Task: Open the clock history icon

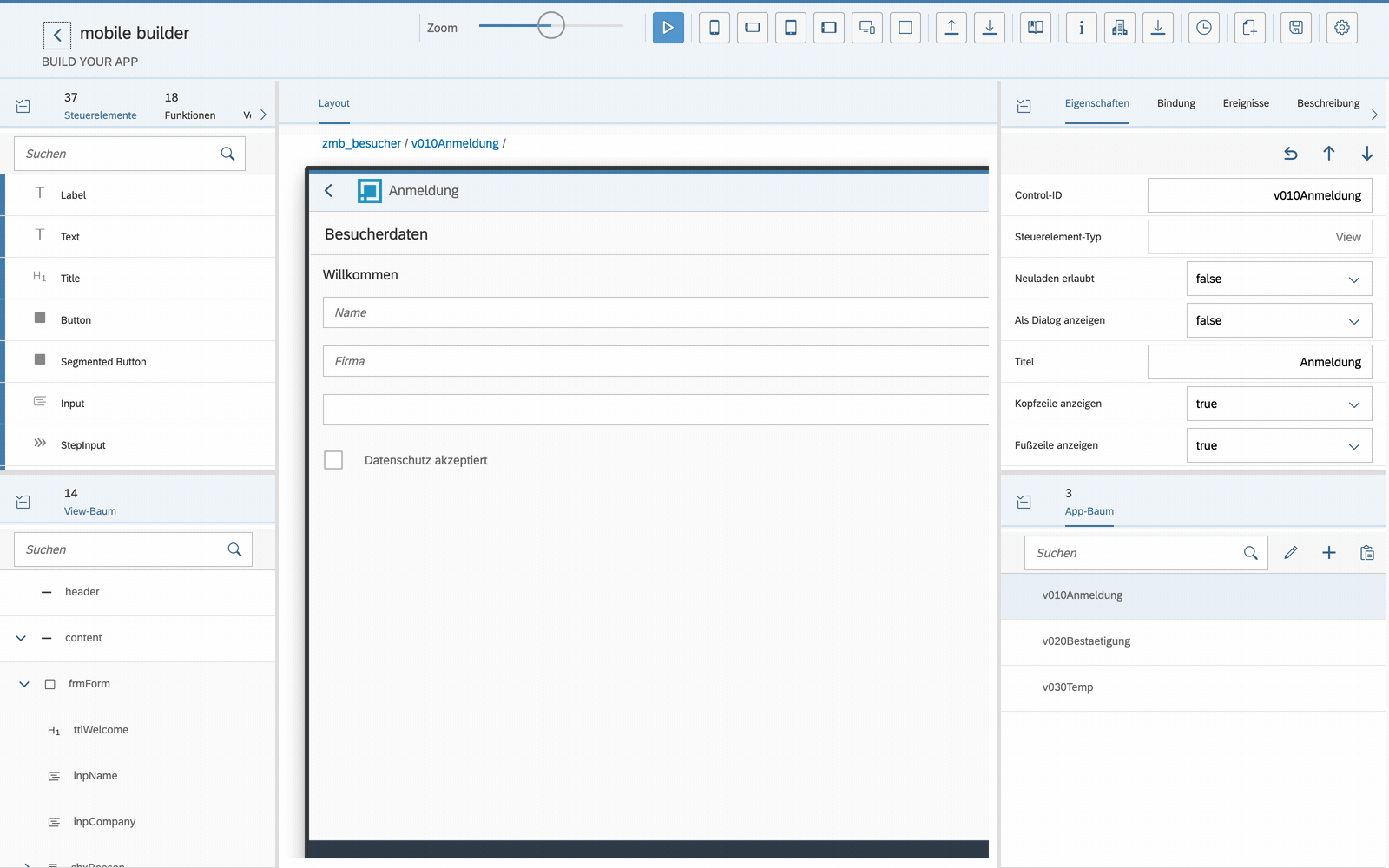Action: [1204, 28]
